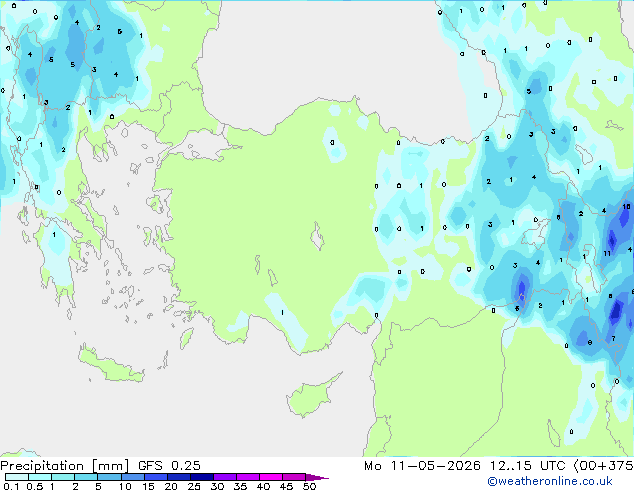The image size is (634, 490).
Task: Click the 0.5–1 mm legend color swatch
Action: [40, 477]
